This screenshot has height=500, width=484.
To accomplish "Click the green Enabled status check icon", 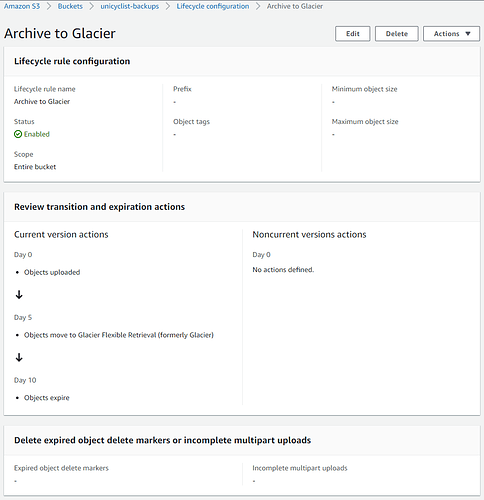I will coord(18,134).
